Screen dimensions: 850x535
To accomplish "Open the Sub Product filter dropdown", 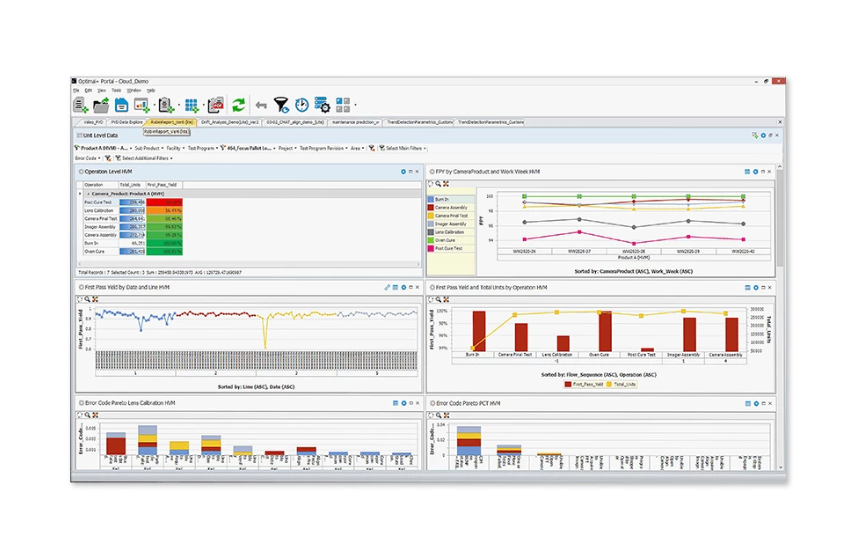I will 149,148.
